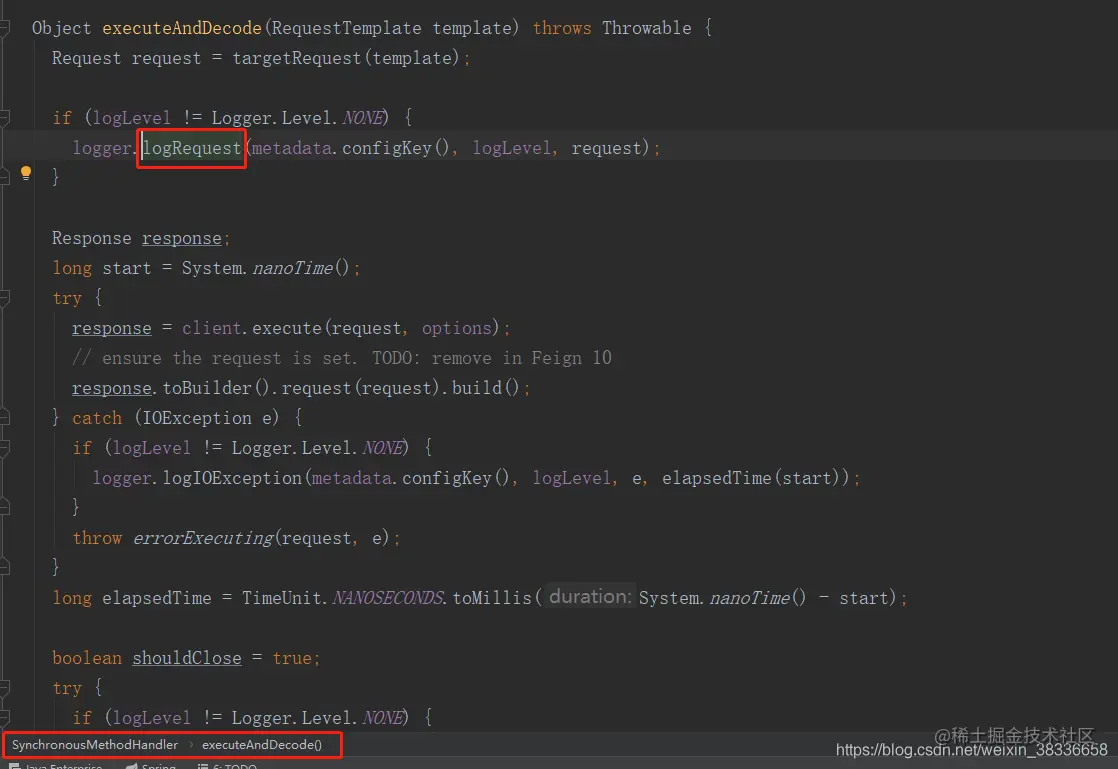
Task: Click the TODO: remove in Feign 10 comment
Action: pyautogui.click(x=491, y=358)
